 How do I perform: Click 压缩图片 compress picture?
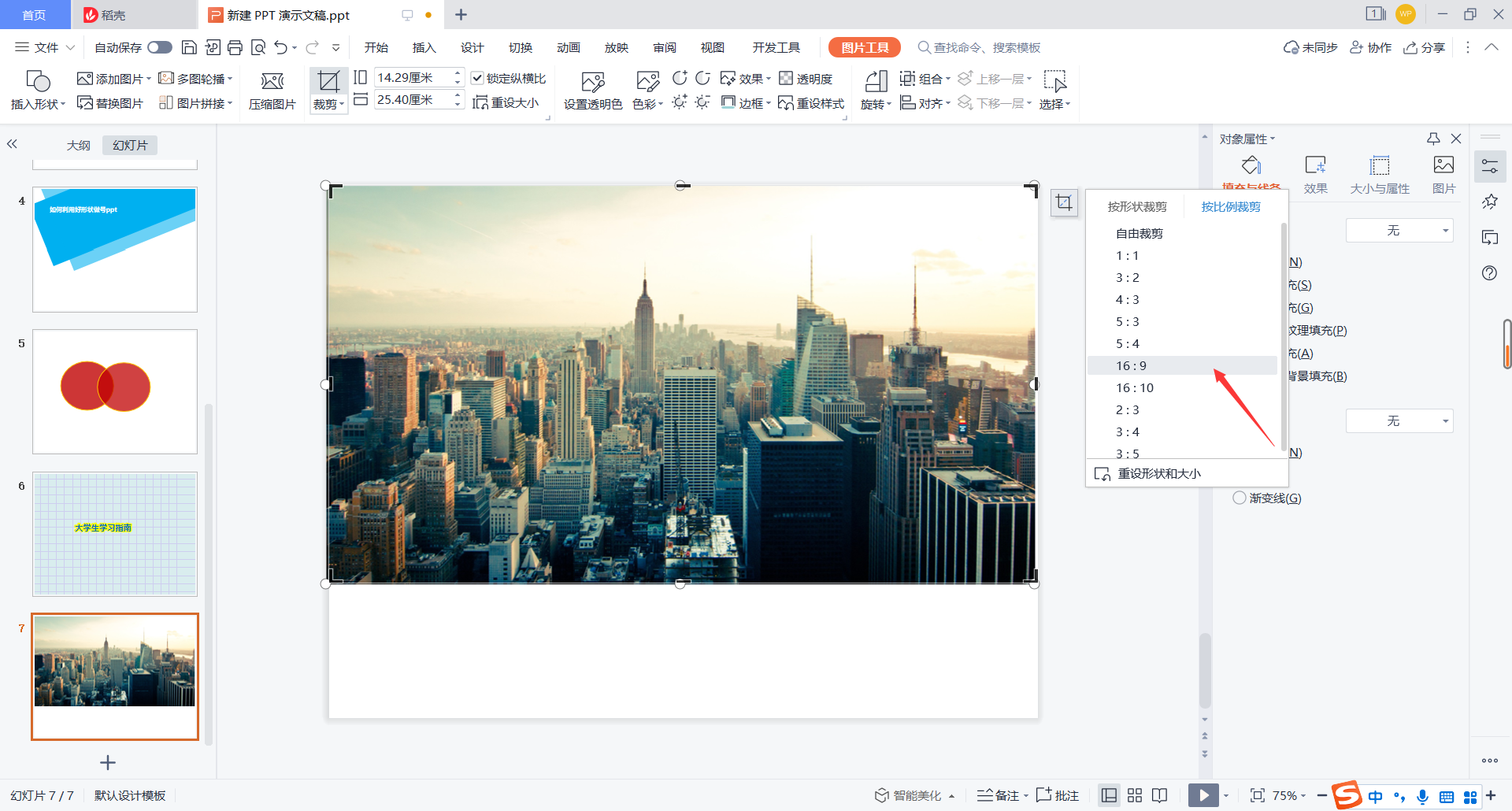pyautogui.click(x=272, y=90)
